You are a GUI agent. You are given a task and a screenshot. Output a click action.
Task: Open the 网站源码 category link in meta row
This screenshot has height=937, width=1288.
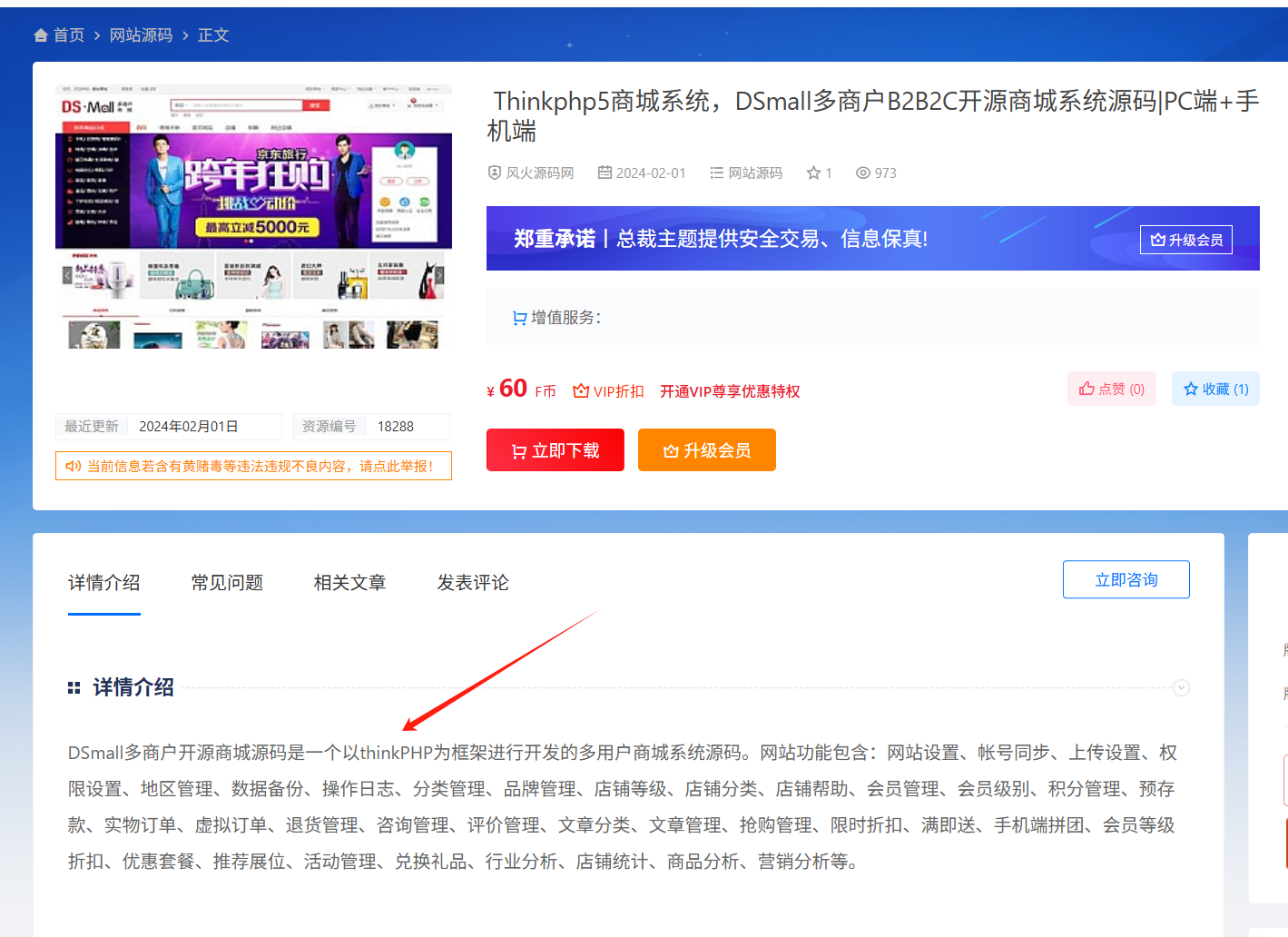755,173
